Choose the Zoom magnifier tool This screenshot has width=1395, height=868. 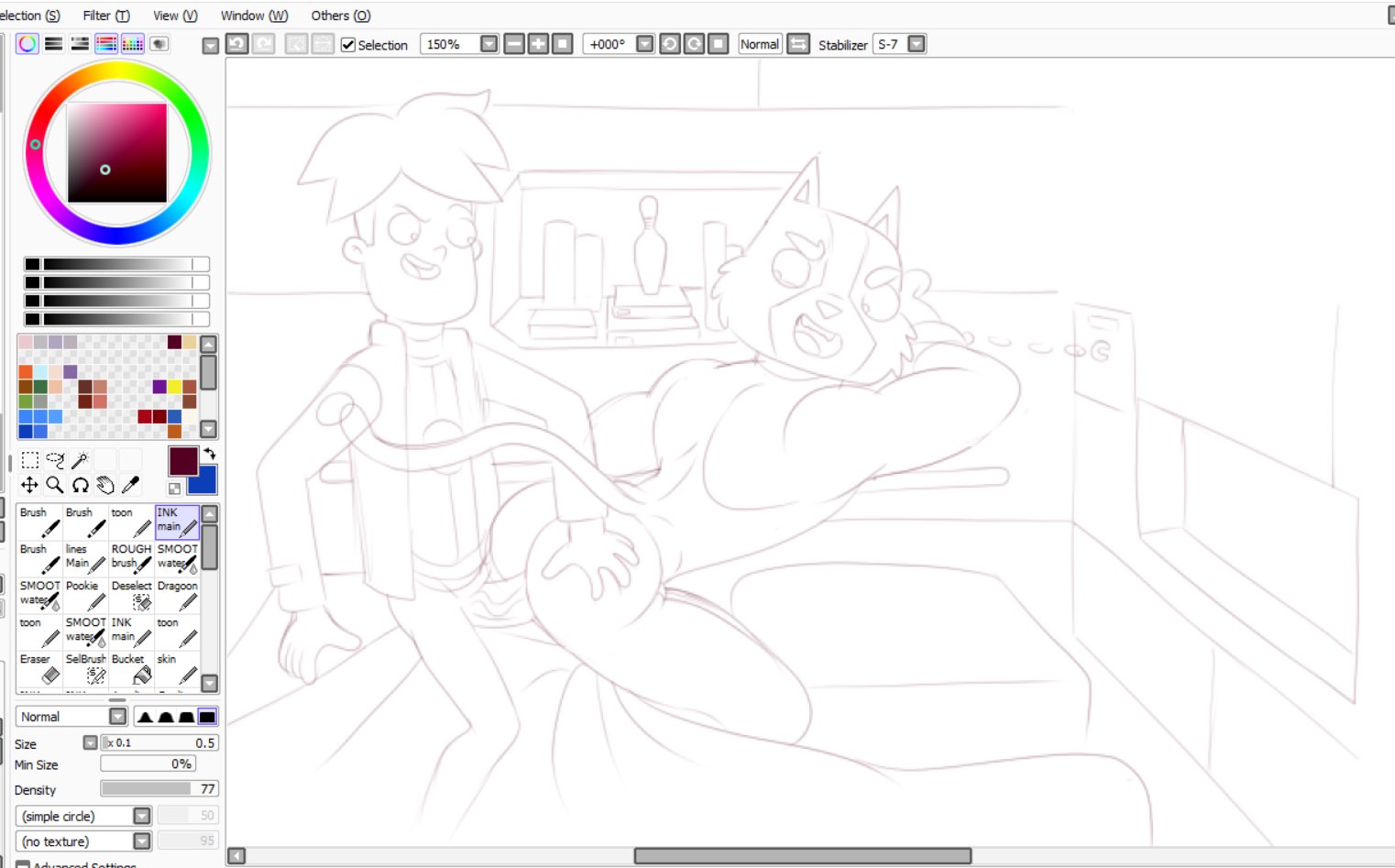(x=55, y=485)
